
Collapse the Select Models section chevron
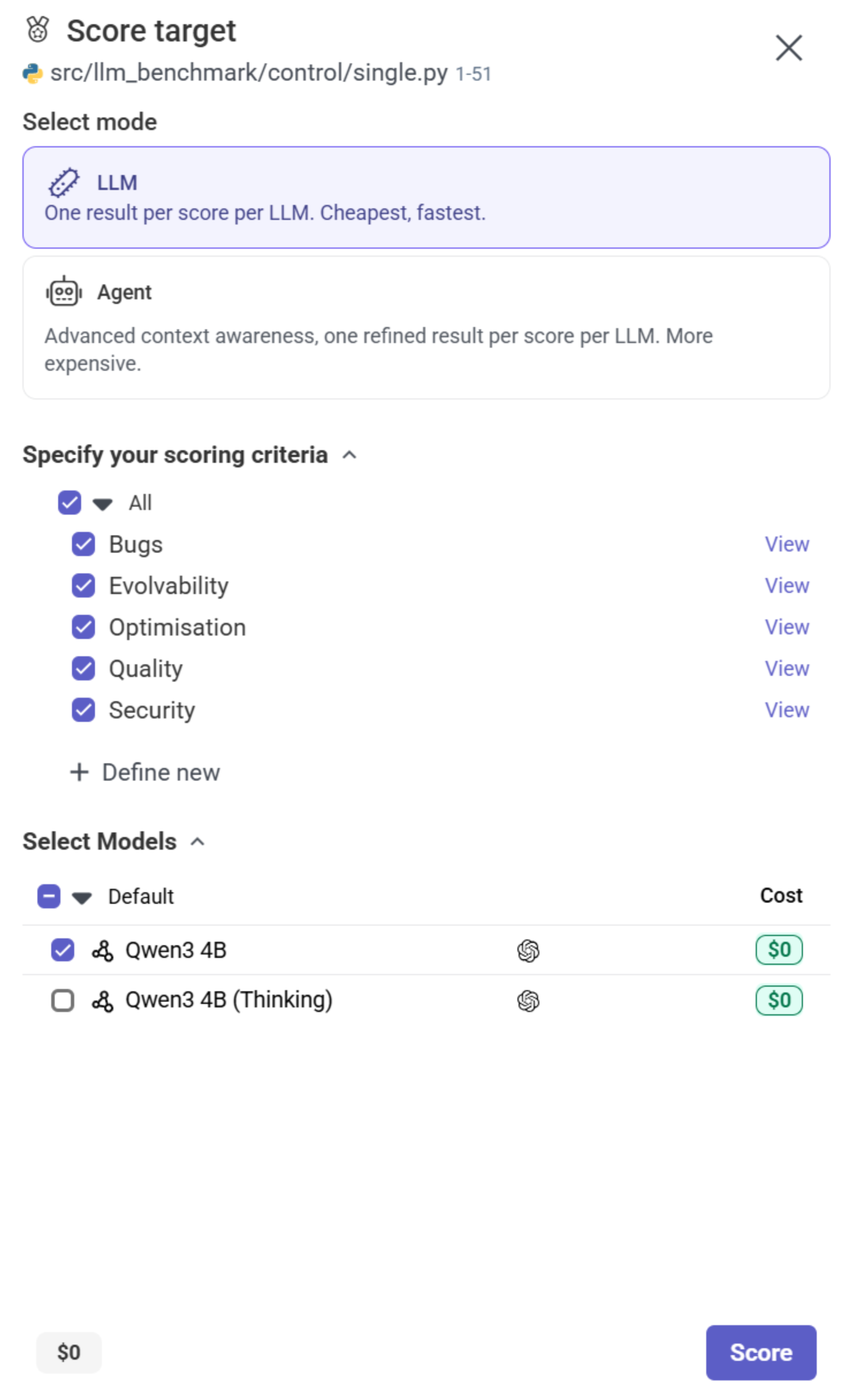point(197,842)
